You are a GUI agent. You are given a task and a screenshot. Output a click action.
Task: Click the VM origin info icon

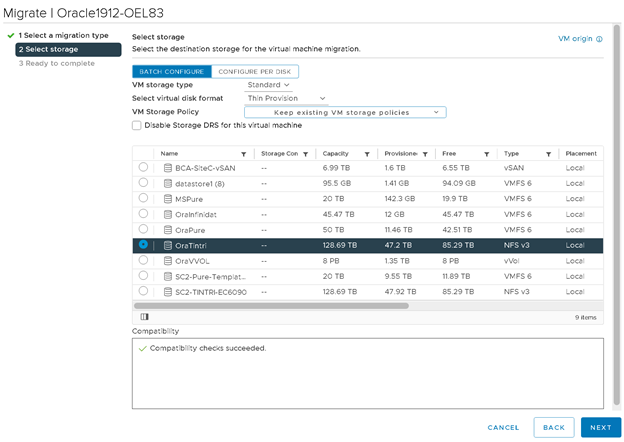pyautogui.click(x=599, y=39)
